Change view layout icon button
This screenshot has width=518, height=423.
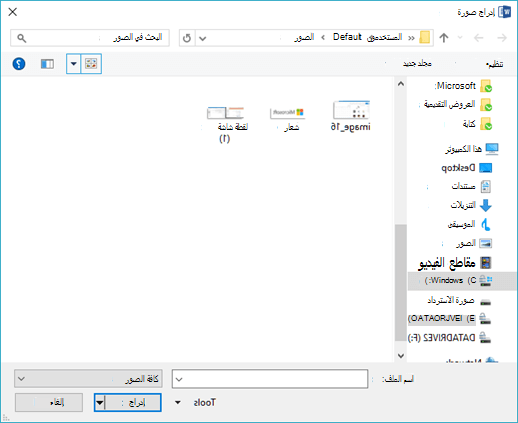[91, 63]
